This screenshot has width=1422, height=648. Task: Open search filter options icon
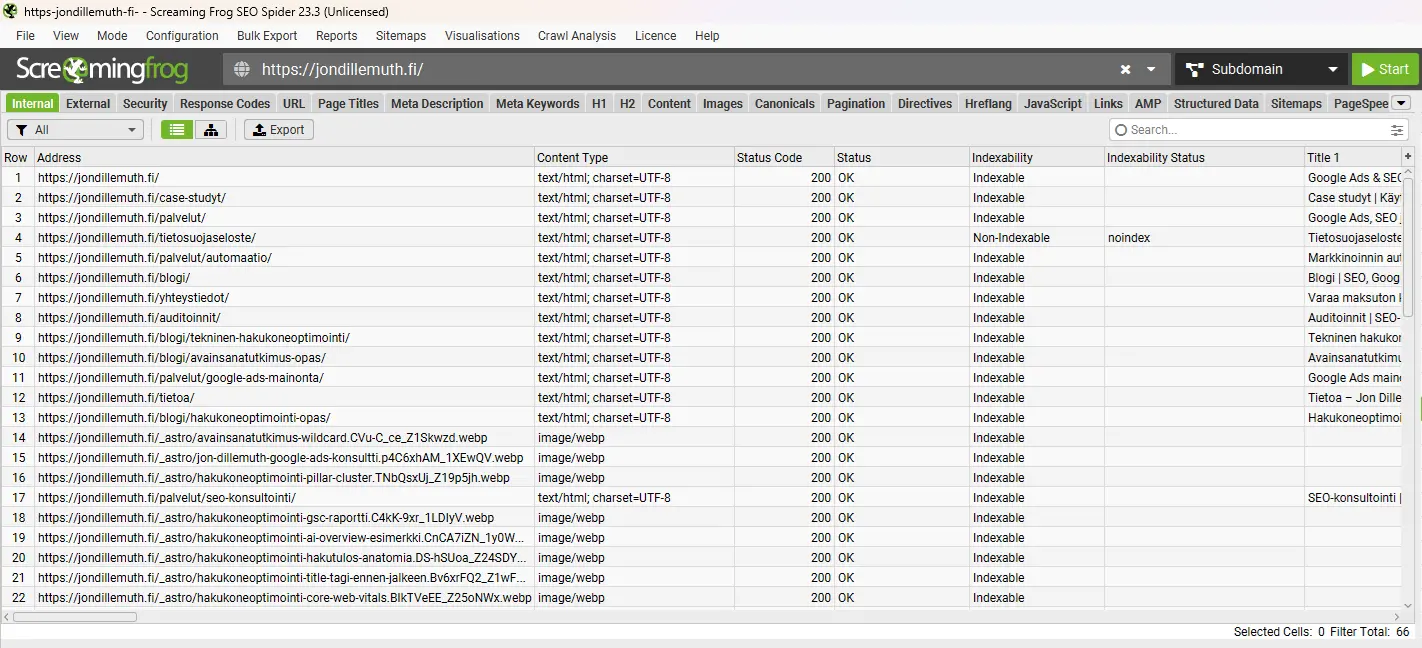pyautogui.click(x=1396, y=130)
